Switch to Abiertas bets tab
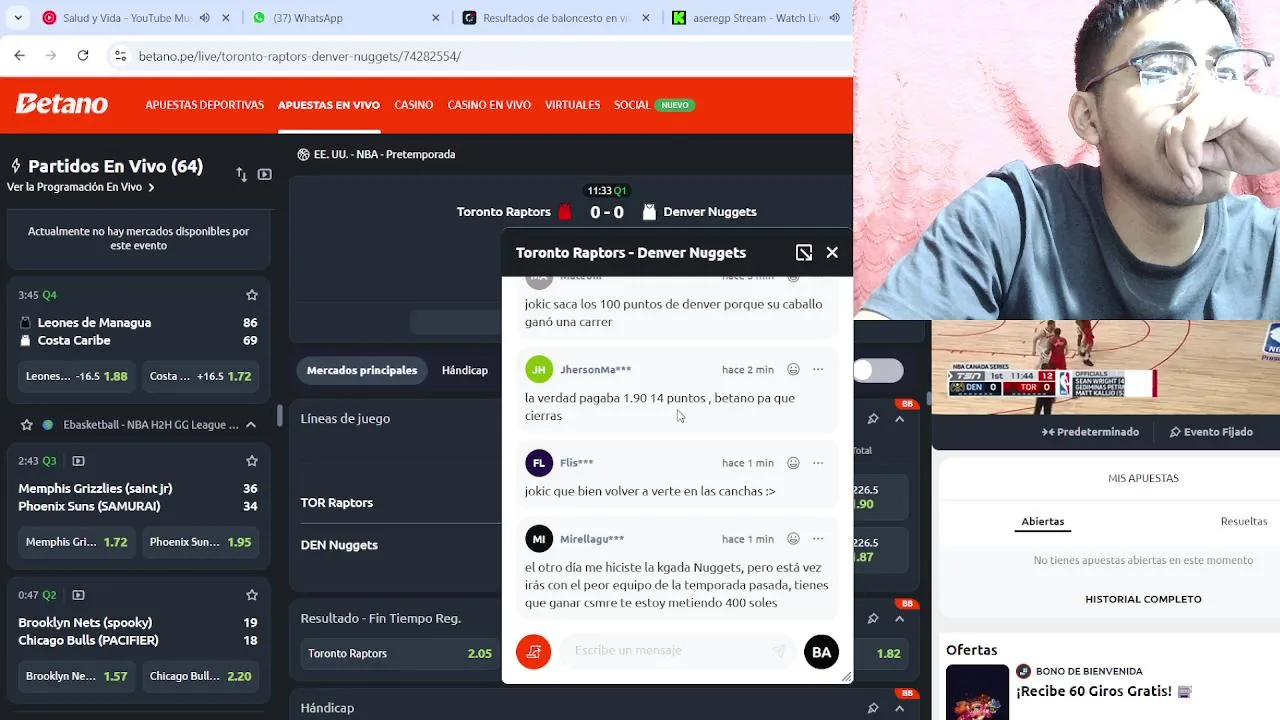This screenshot has width=1280, height=720. pyautogui.click(x=1043, y=522)
